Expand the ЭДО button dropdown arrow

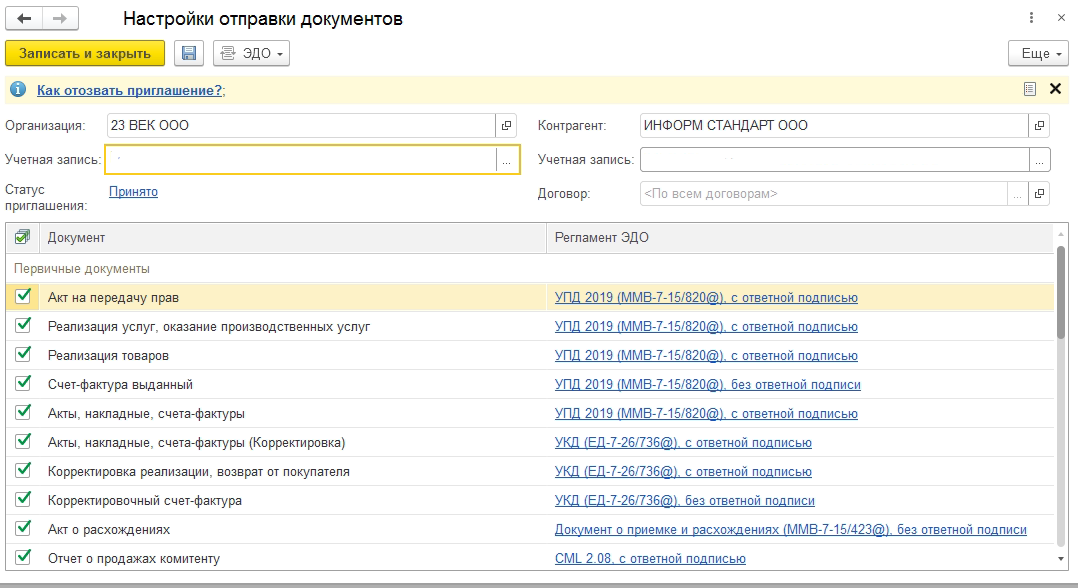[278, 53]
